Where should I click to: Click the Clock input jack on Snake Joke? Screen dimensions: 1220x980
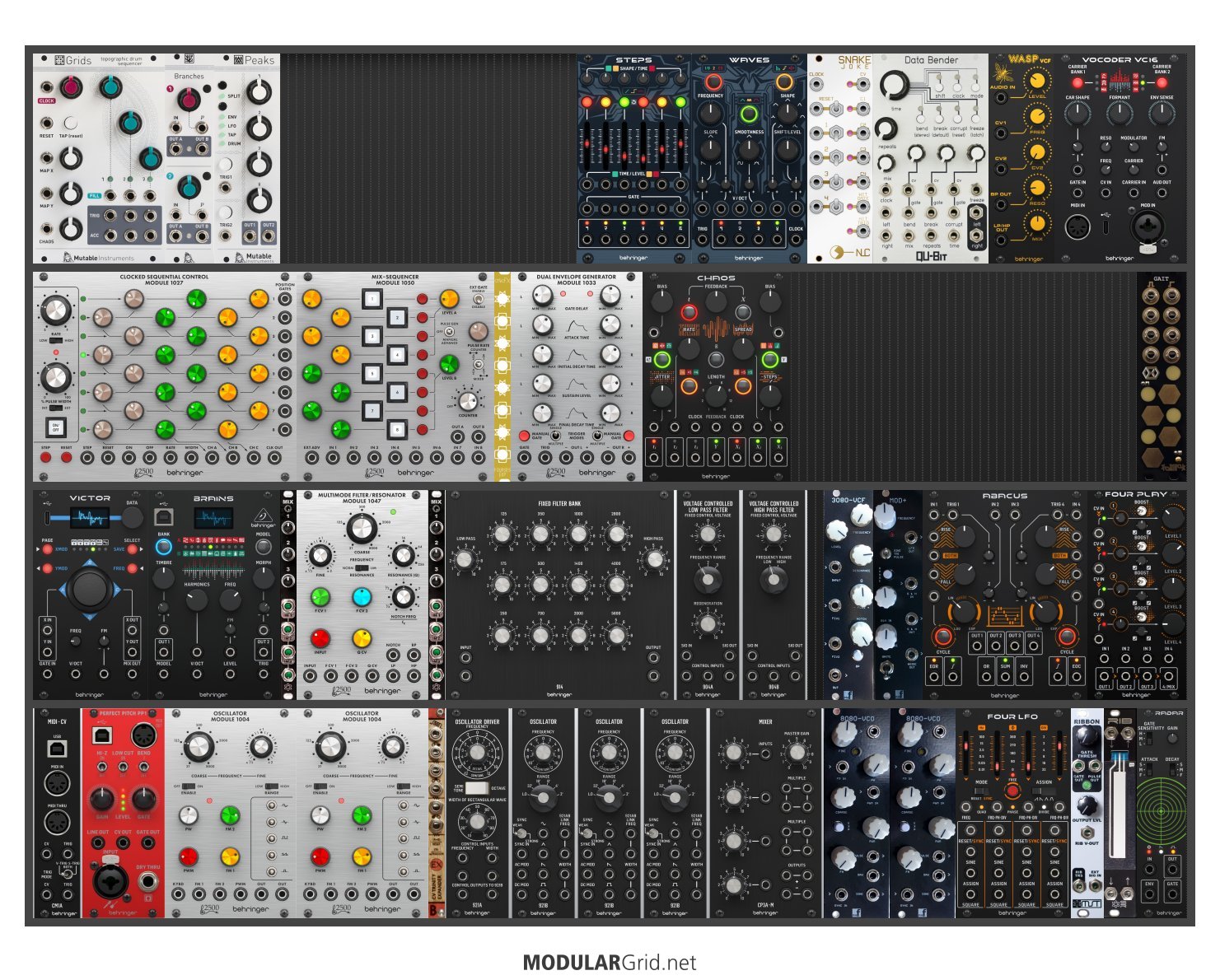[816, 85]
